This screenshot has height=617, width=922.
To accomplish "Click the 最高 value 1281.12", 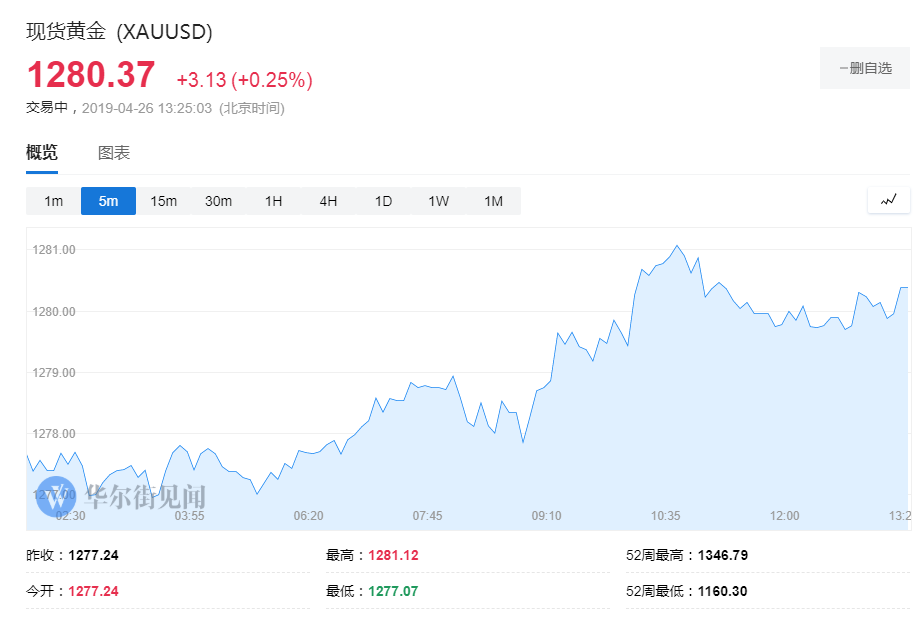I will pyautogui.click(x=393, y=555).
